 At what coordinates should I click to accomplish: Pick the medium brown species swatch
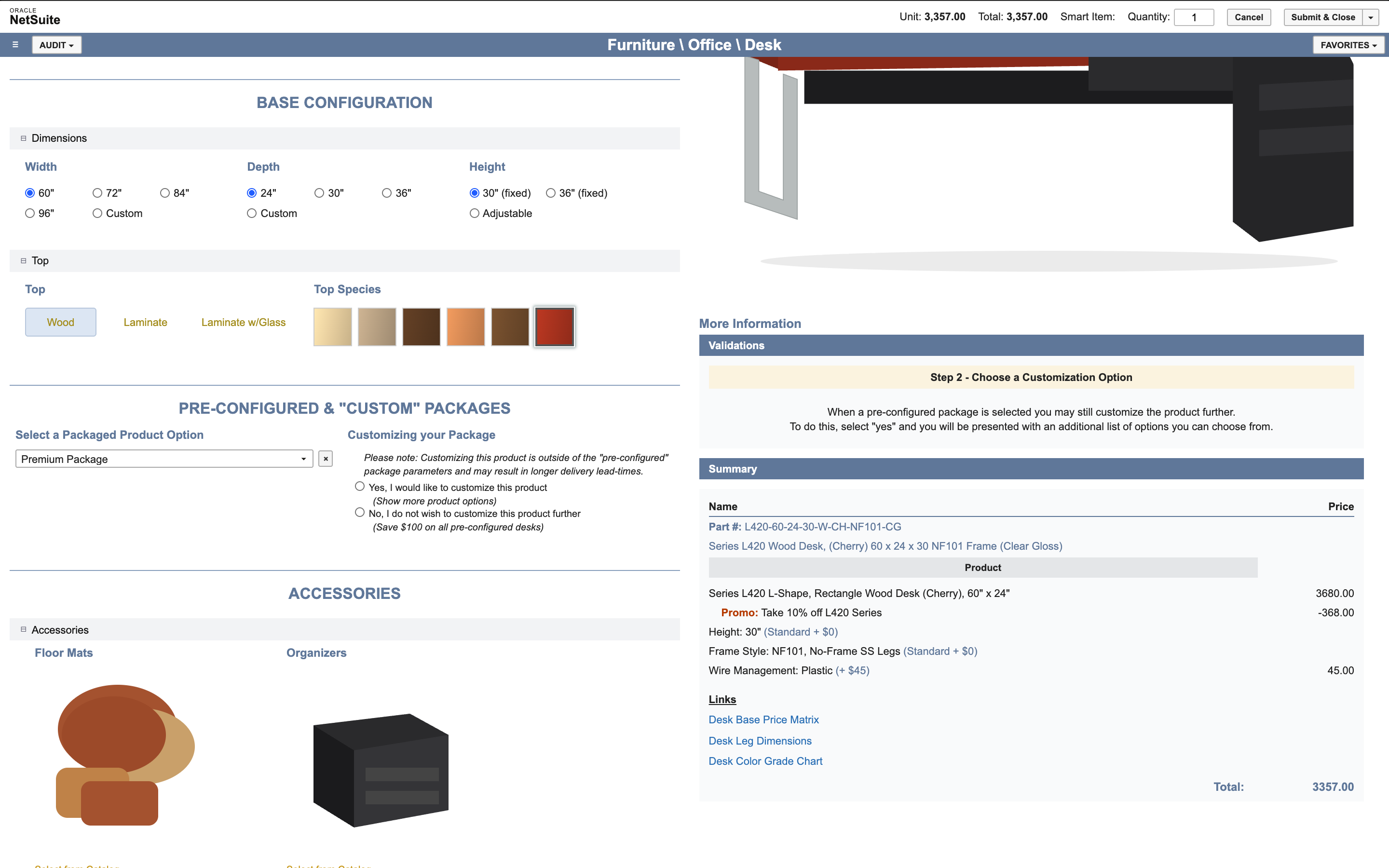click(510, 326)
